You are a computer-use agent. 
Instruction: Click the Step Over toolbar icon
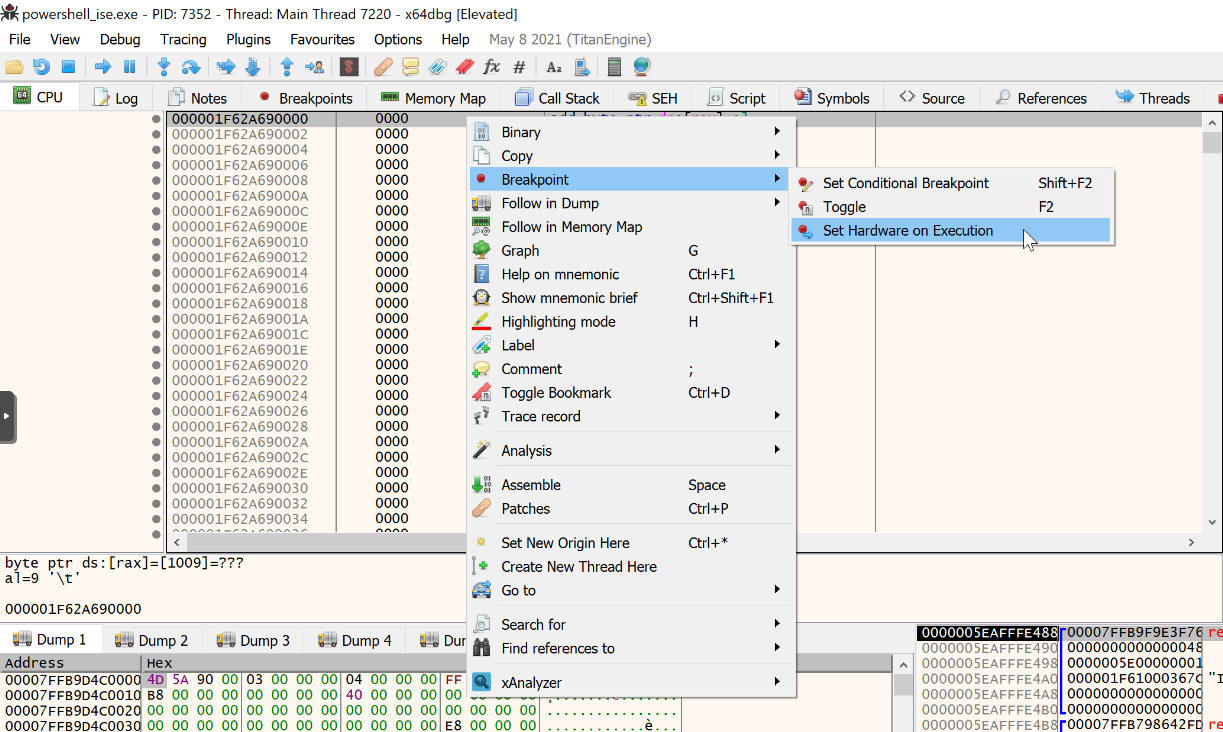click(190, 67)
